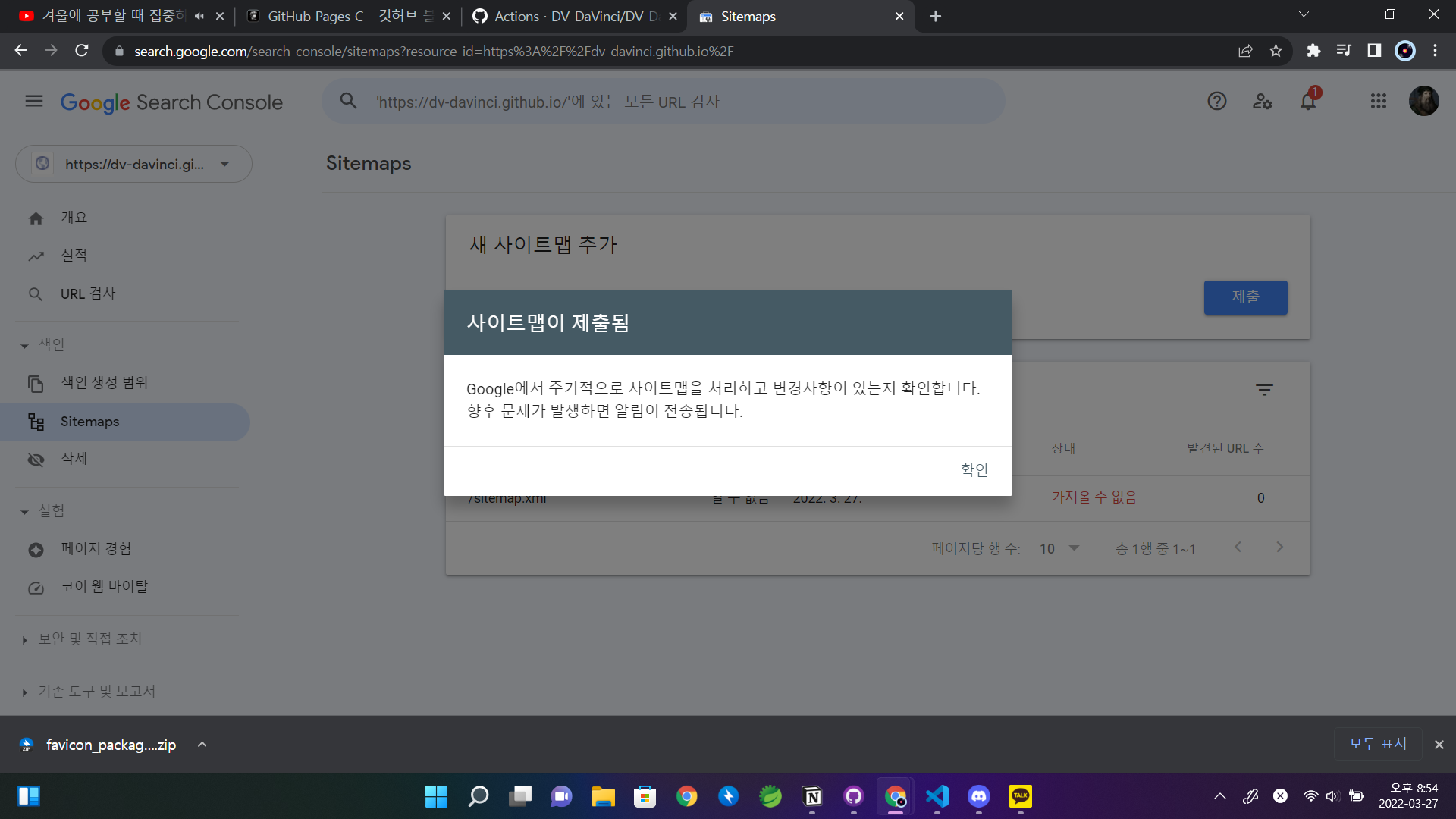Click the 모두 표시 link in downloads bar
The image size is (1456, 819).
click(1376, 744)
